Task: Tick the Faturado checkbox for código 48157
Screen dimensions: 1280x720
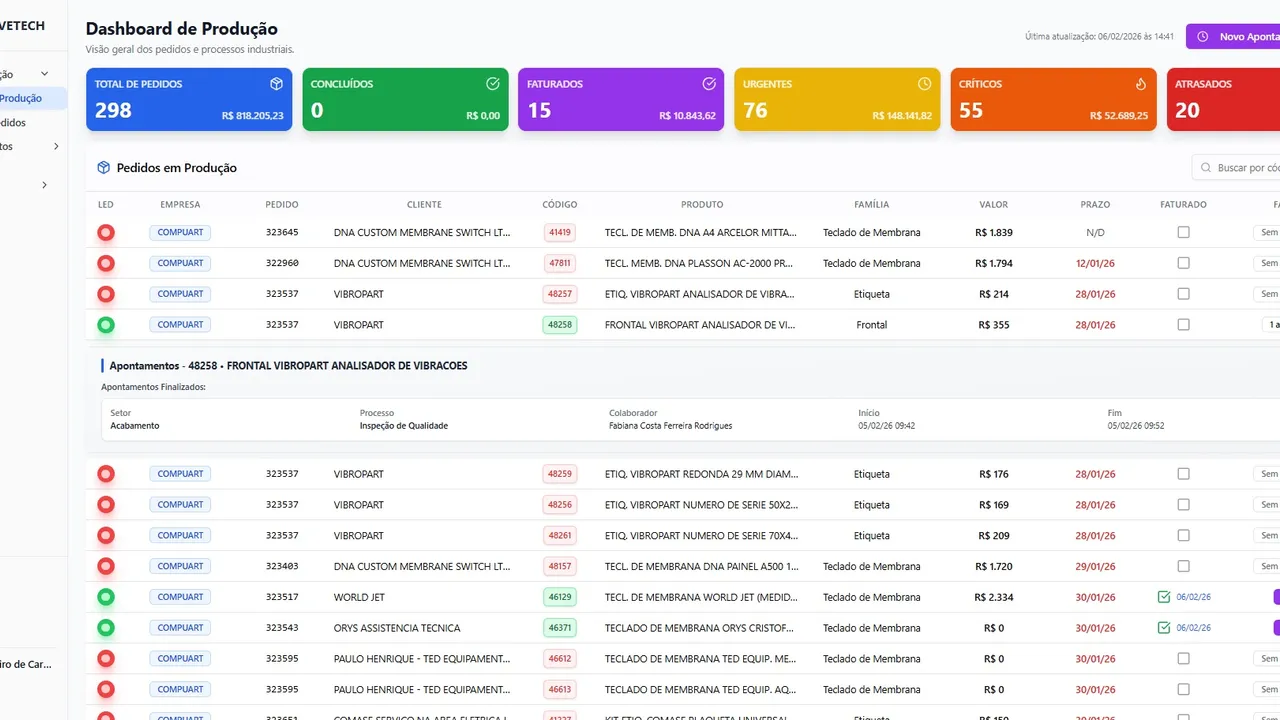Action: click(x=1184, y=566)
